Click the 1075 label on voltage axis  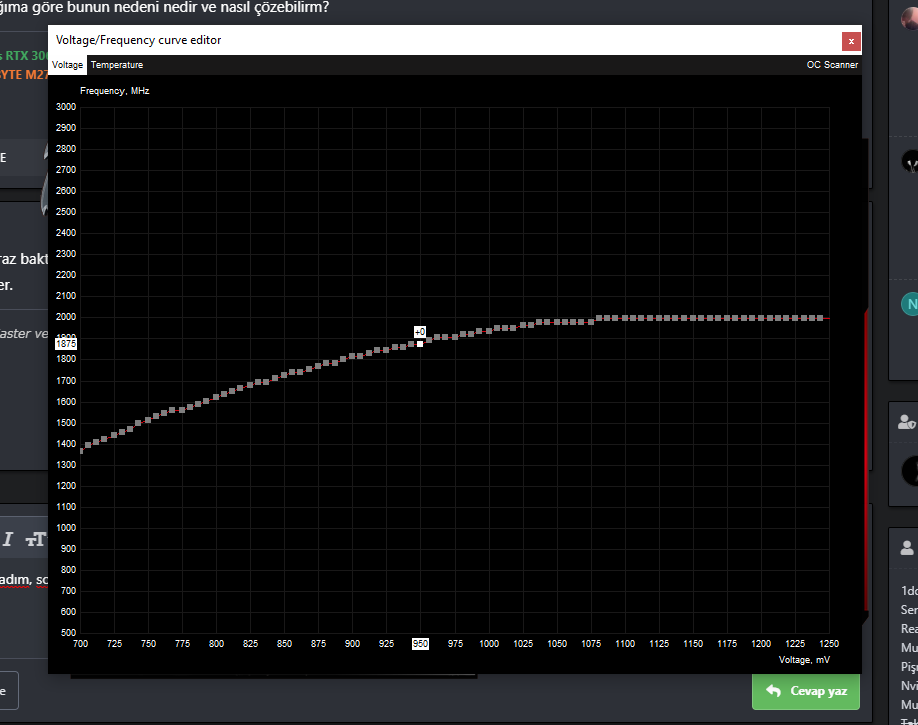point(591,644)
